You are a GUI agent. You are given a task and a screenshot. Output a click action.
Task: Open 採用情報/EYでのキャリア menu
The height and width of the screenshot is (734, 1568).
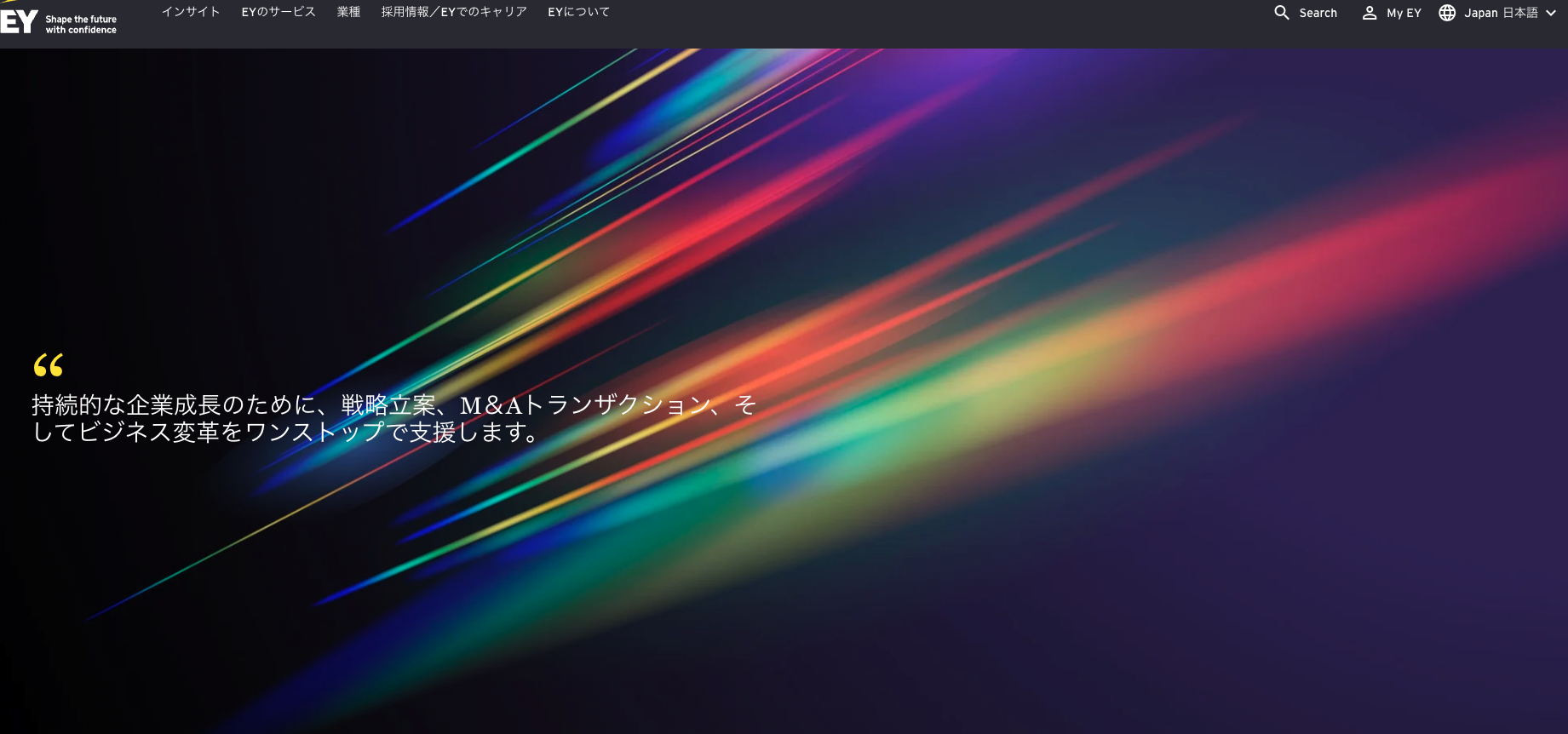click(454, 12)
